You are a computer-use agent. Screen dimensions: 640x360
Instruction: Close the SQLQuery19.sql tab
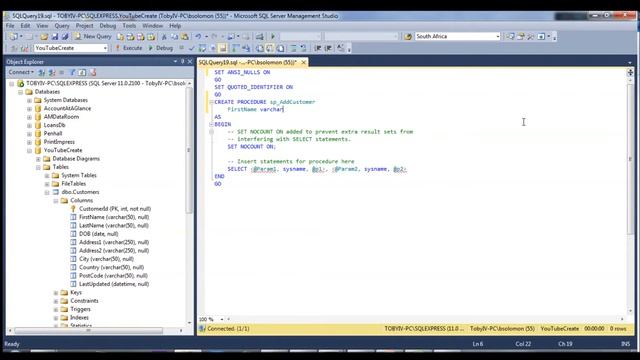pyautogui.click(x=303, y=62)
